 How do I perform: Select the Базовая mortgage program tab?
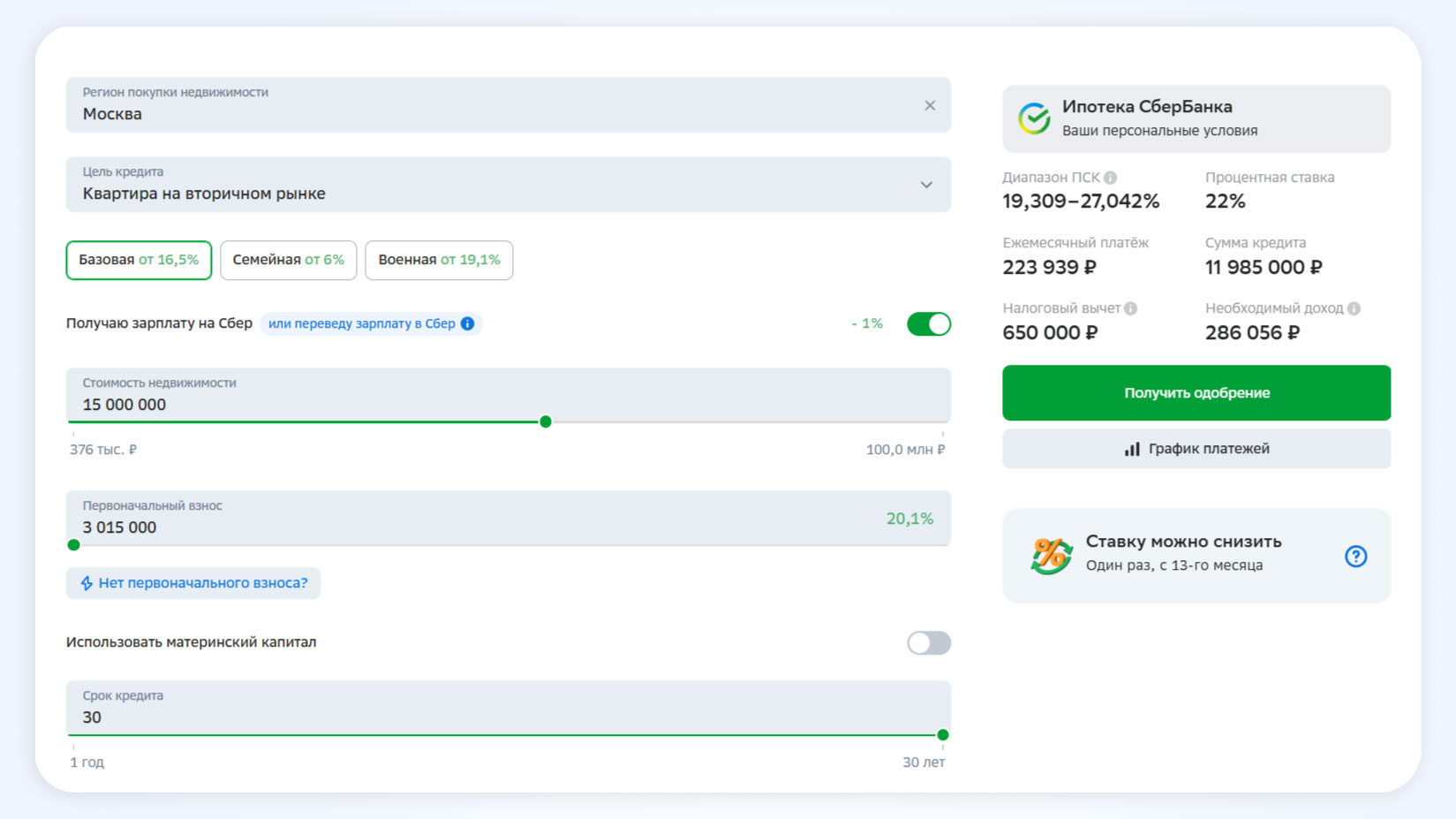click(x=139, y=260)
